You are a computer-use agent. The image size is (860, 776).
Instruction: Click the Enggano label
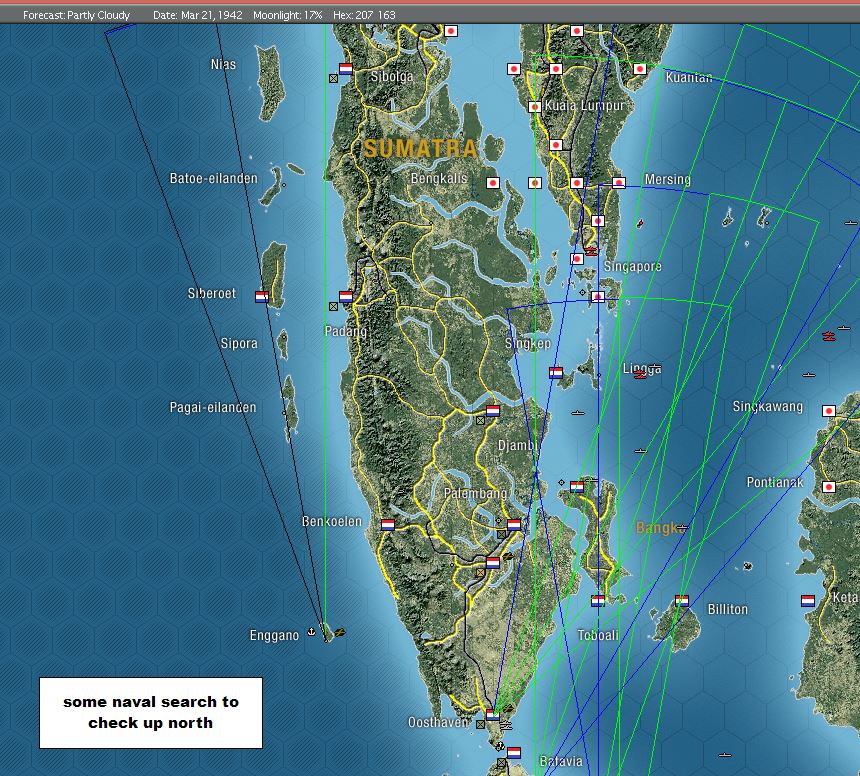coord(274,636)
